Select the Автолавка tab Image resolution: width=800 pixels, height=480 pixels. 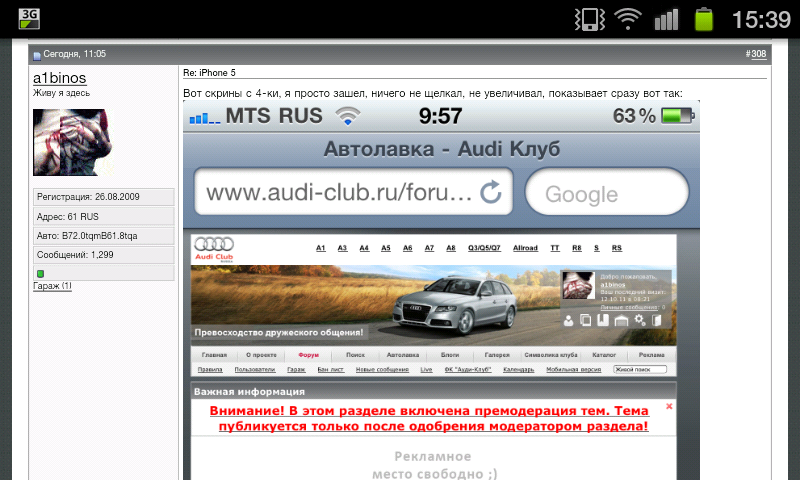pyautogui.click(x=403, y=355)
